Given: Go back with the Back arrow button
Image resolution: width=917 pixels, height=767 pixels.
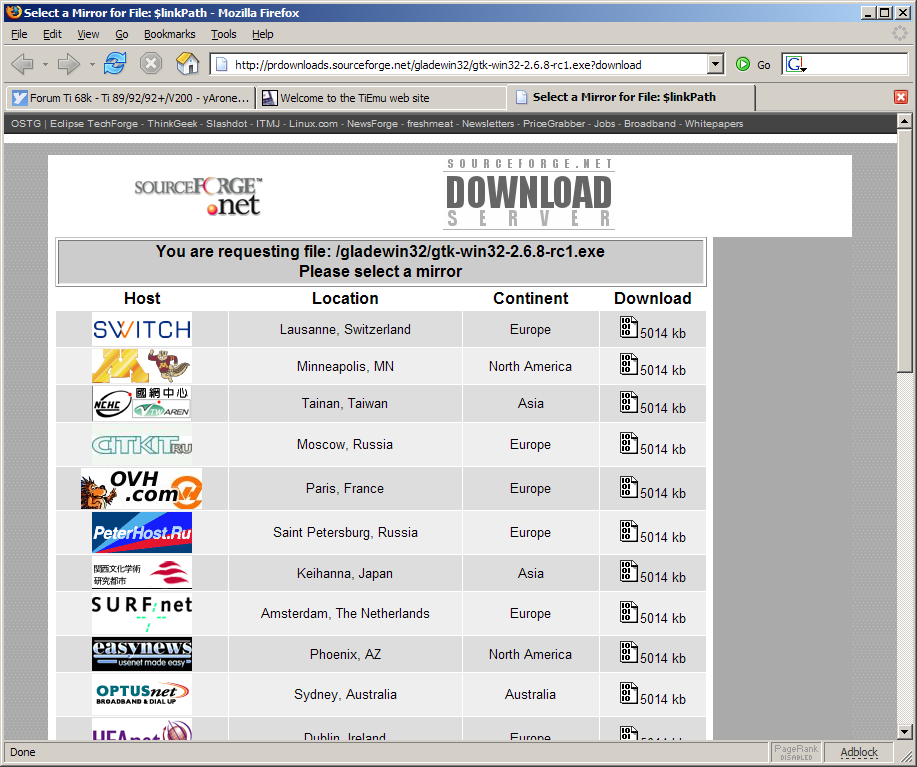Looking at the screenshot, I should [22, 64].
